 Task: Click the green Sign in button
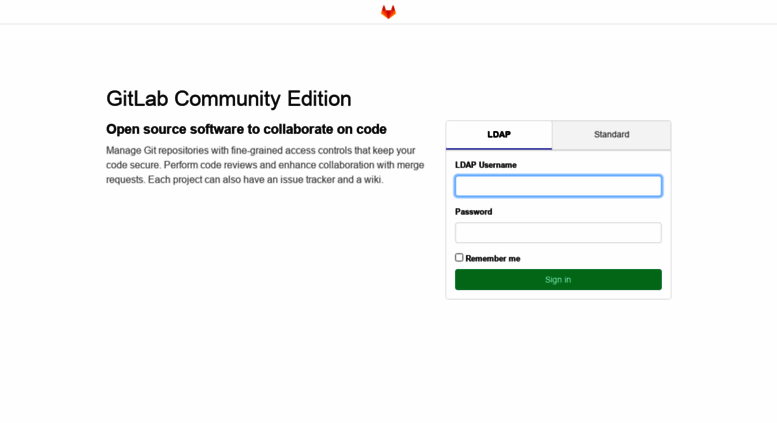click(x=558, y=279)
